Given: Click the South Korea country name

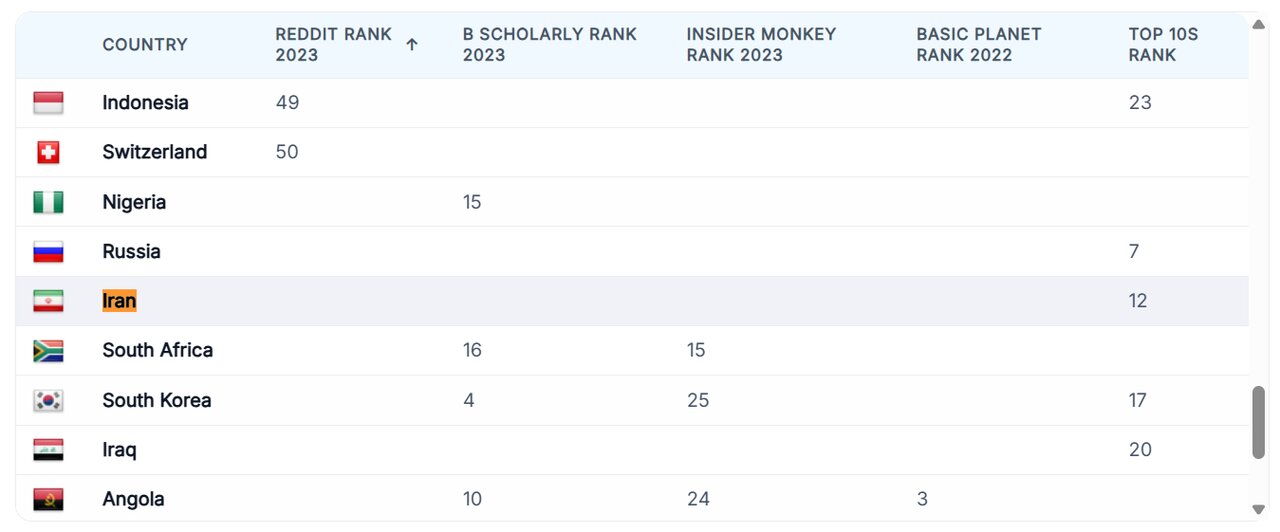Looking at the screenshot, I should (x=157, y=401).
